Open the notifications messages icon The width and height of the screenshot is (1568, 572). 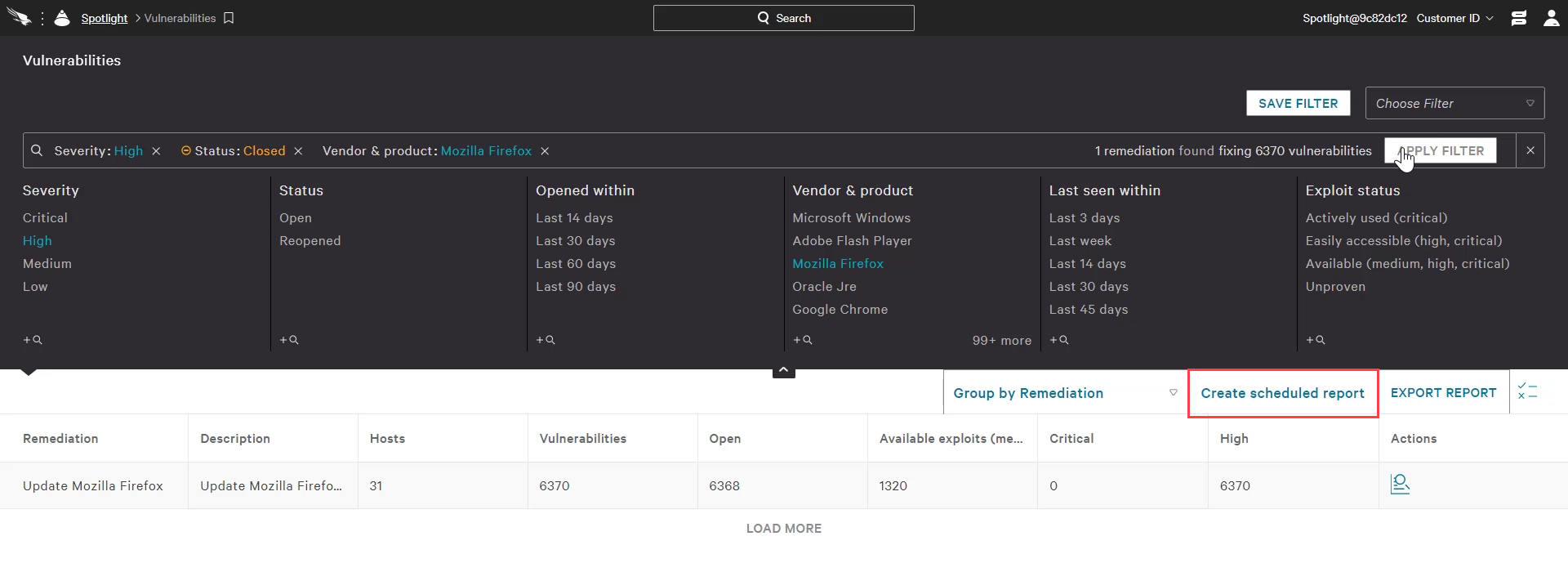pos(1518,18)
